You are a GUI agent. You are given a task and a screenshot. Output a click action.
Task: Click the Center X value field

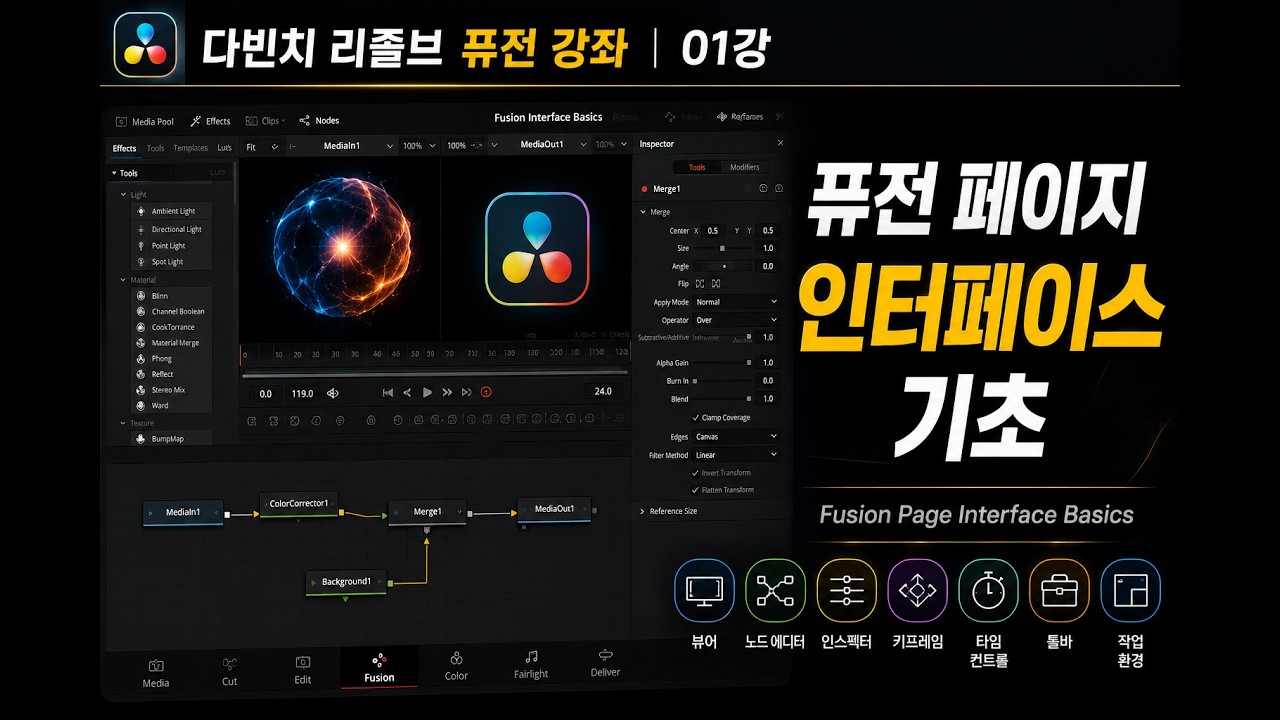713,231
